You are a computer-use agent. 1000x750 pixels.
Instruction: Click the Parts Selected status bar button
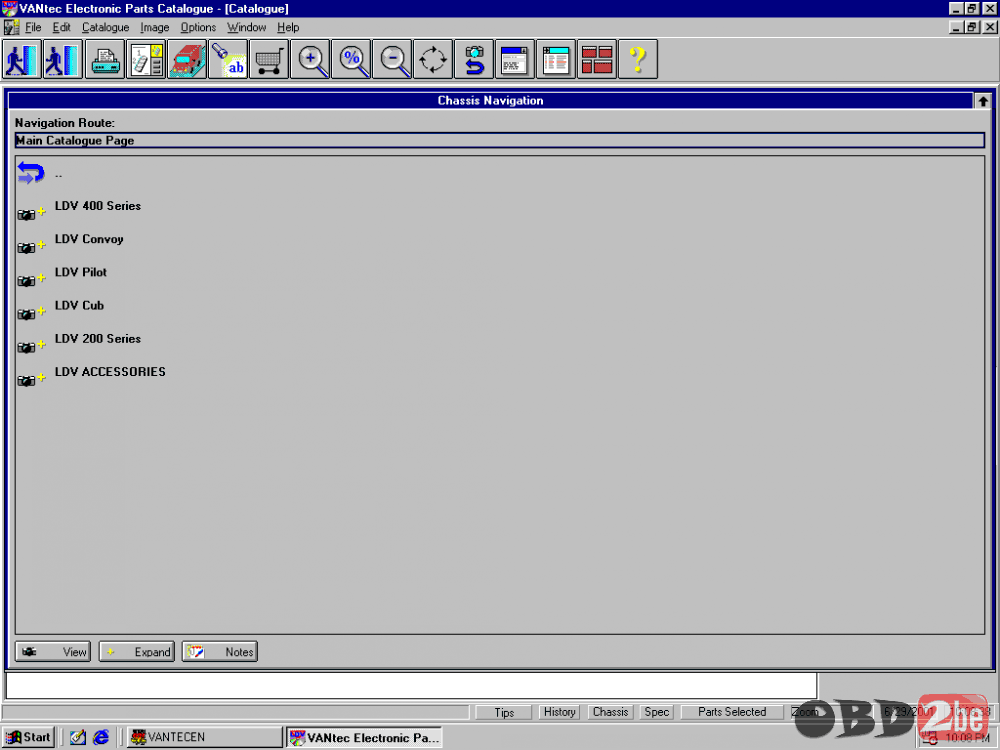coord(732,712)
